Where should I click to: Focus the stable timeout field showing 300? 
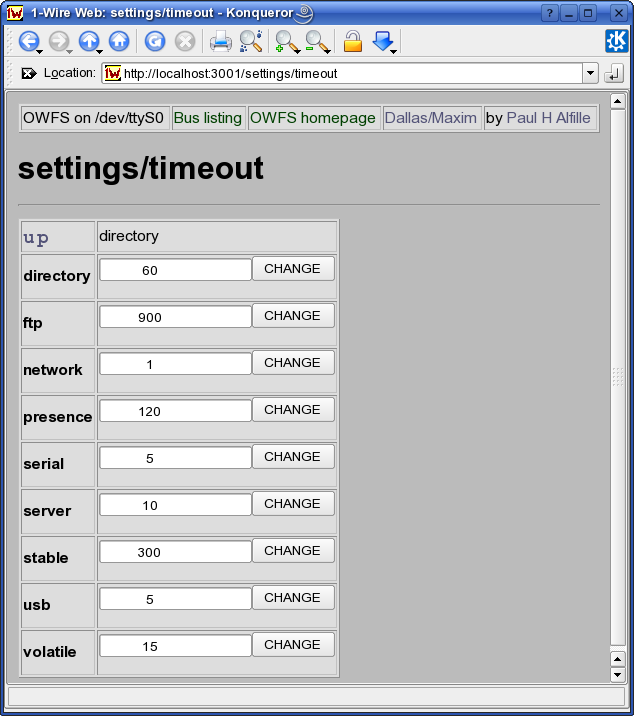tap(175, 552)
